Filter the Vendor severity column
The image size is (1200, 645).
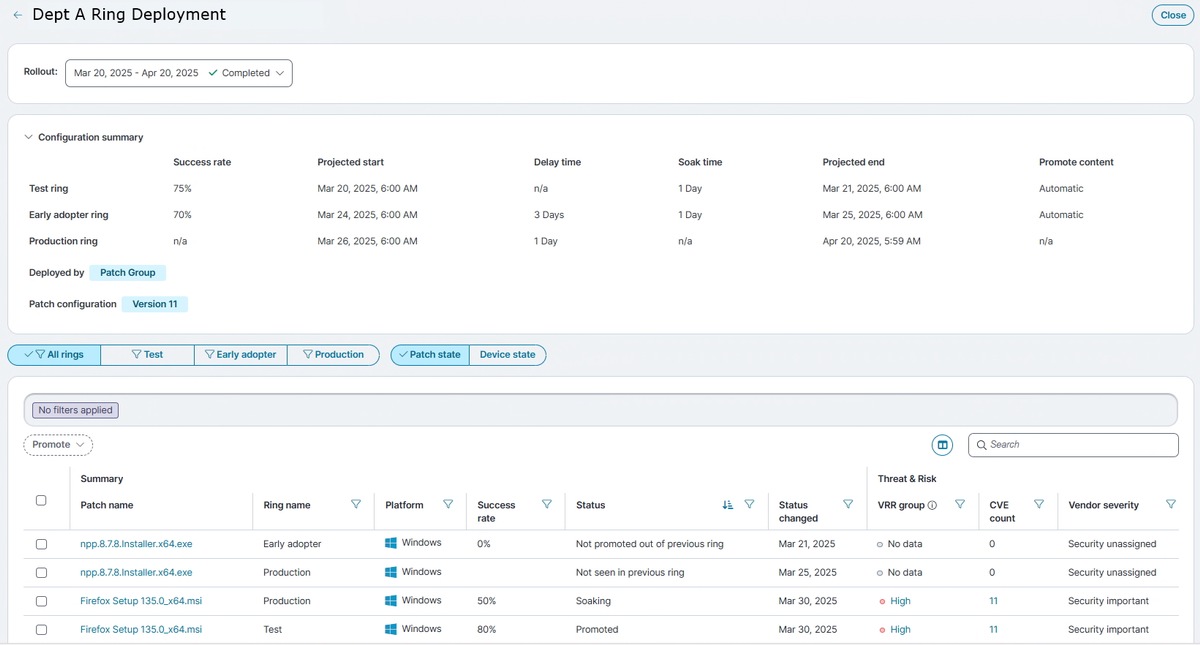[x=1171, y=505]
